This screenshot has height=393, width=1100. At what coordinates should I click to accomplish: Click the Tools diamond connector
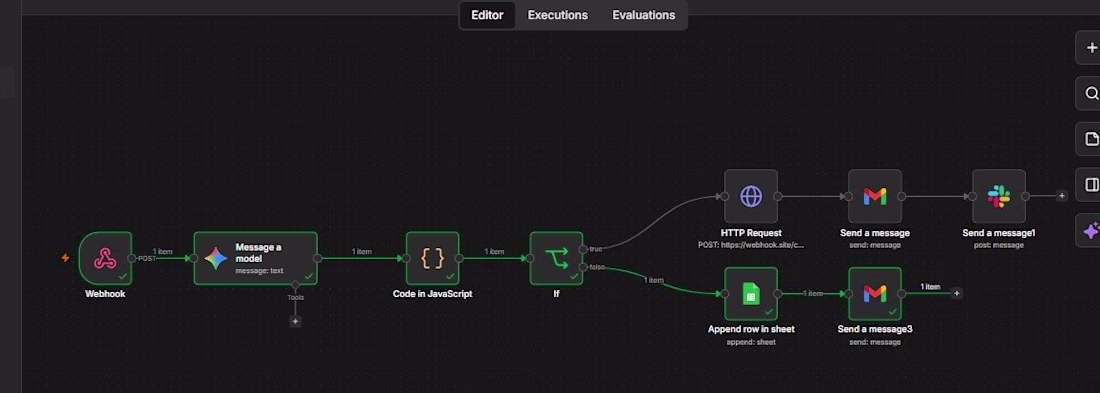(x=295, y=285)
